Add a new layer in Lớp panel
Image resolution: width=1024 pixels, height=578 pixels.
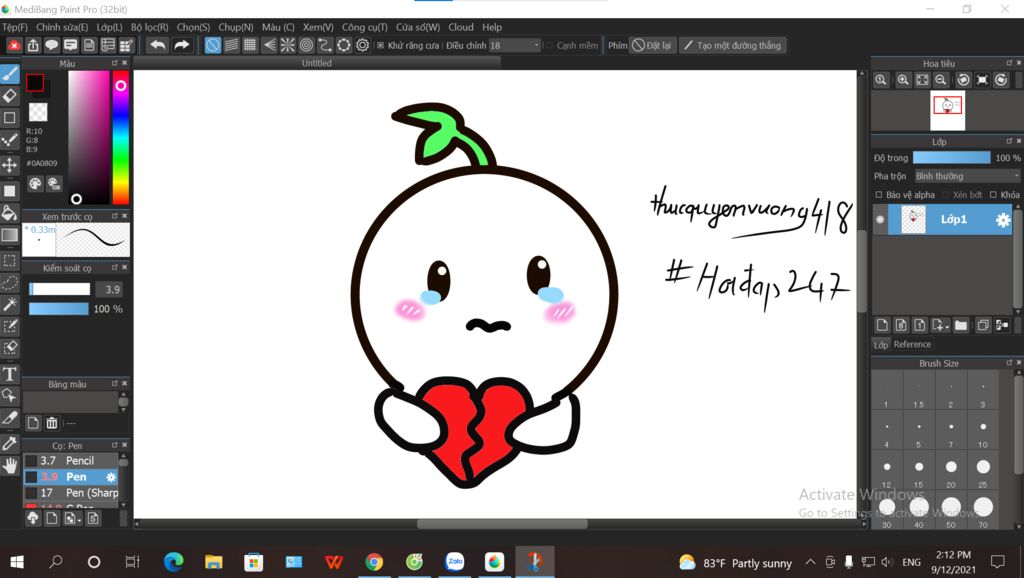click(x=882, y=325)
